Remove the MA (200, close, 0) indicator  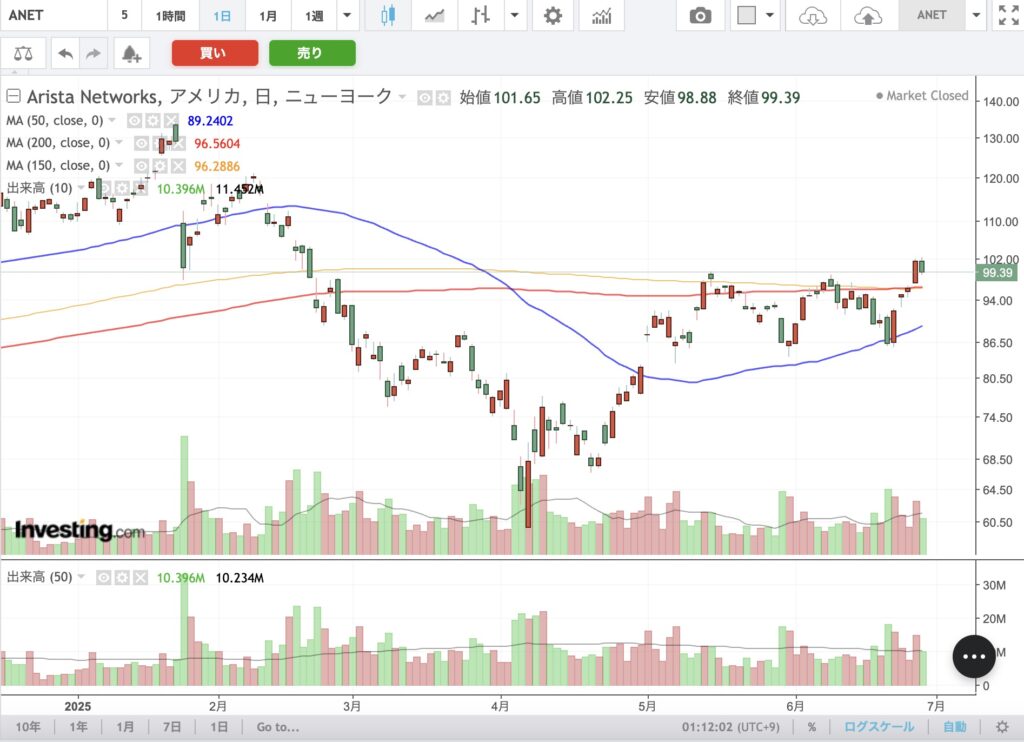point(178,144)
